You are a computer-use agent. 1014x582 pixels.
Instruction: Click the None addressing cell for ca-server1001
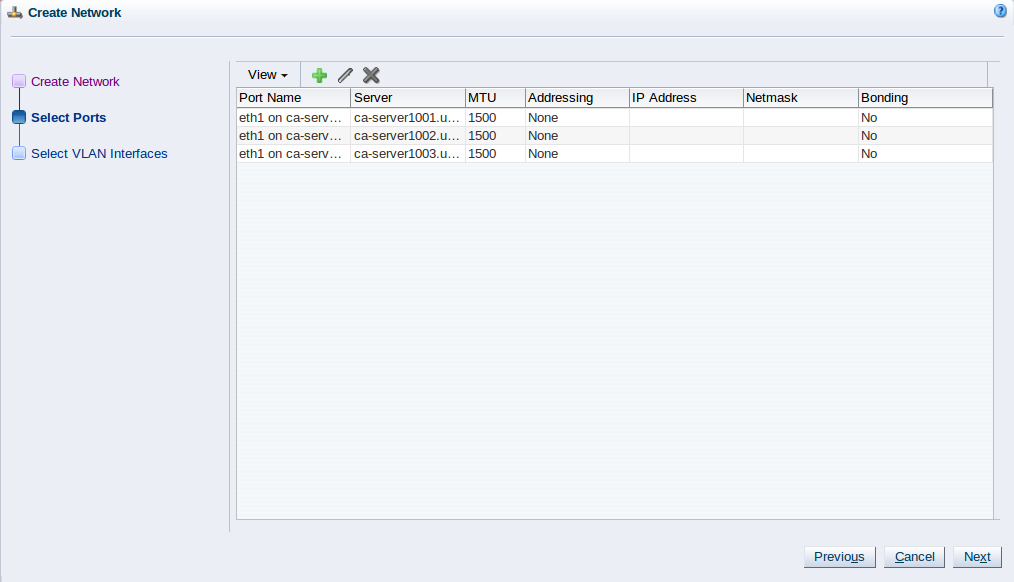(577, 118)
